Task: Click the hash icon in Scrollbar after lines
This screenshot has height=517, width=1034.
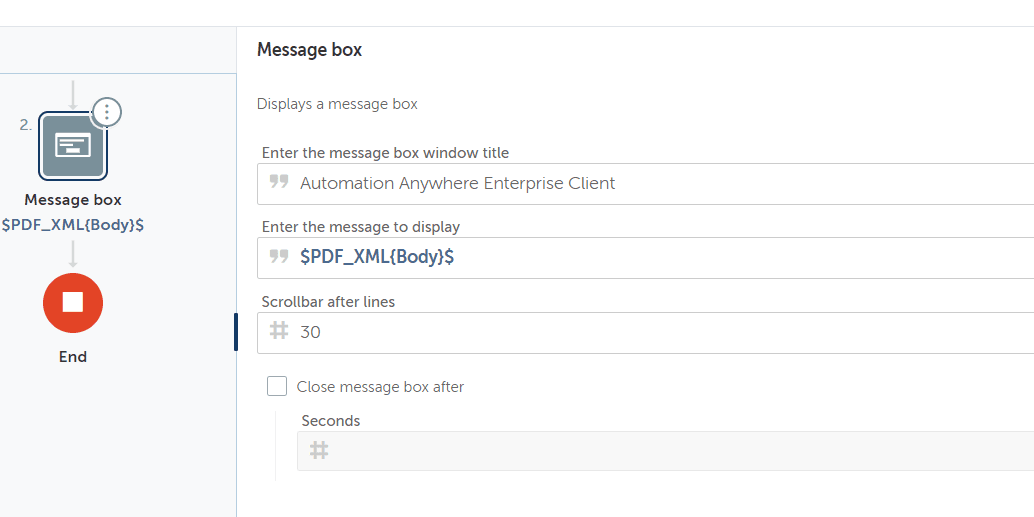Action: (279, 331)
